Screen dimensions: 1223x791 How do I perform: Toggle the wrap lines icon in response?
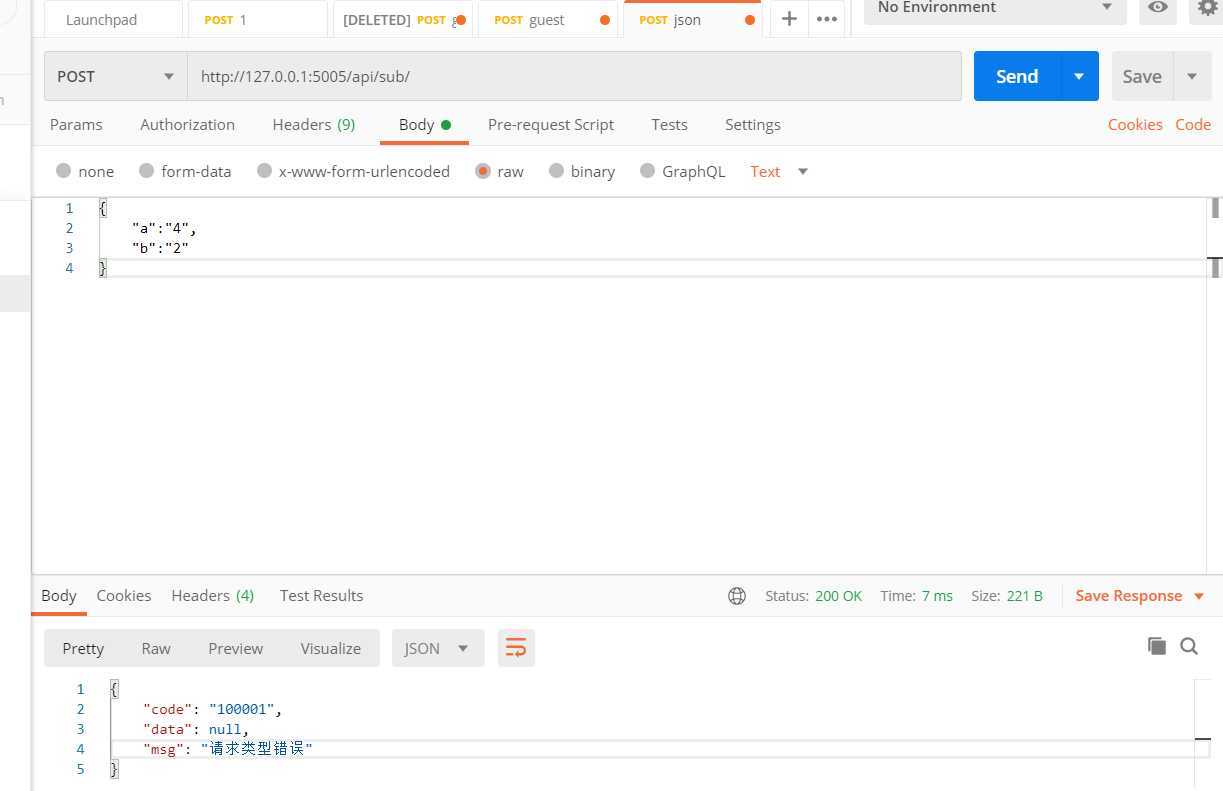click(516, 648)
